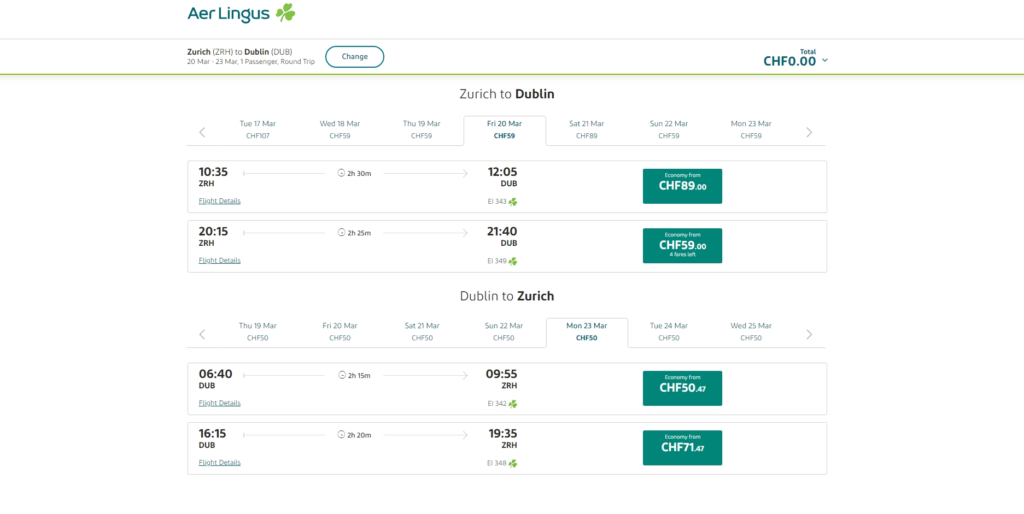Click the Aer Lingus shamrock logo
This screenshot has width=1024, height=514.
(286, 13)
